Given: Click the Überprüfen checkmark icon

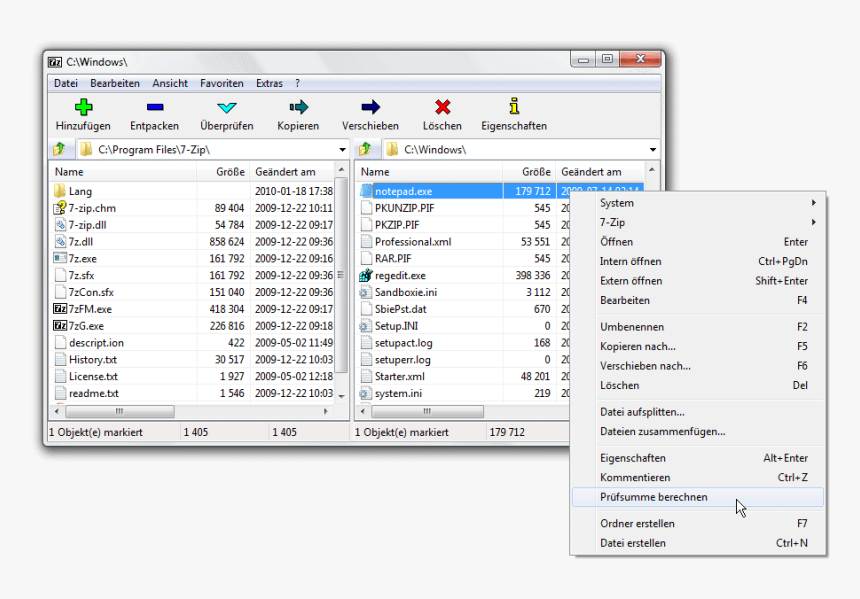Looking at the screenshot, I should pos(227,108).
